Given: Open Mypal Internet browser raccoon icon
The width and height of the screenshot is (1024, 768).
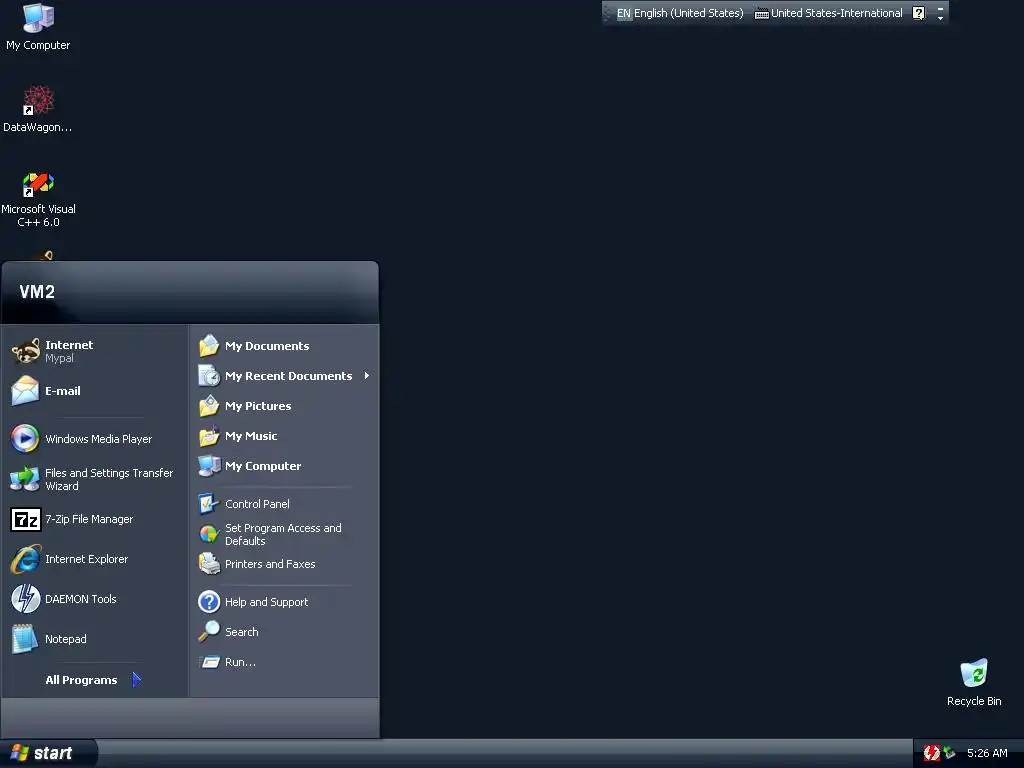Looking at the screenshot, I should [25, 351].
